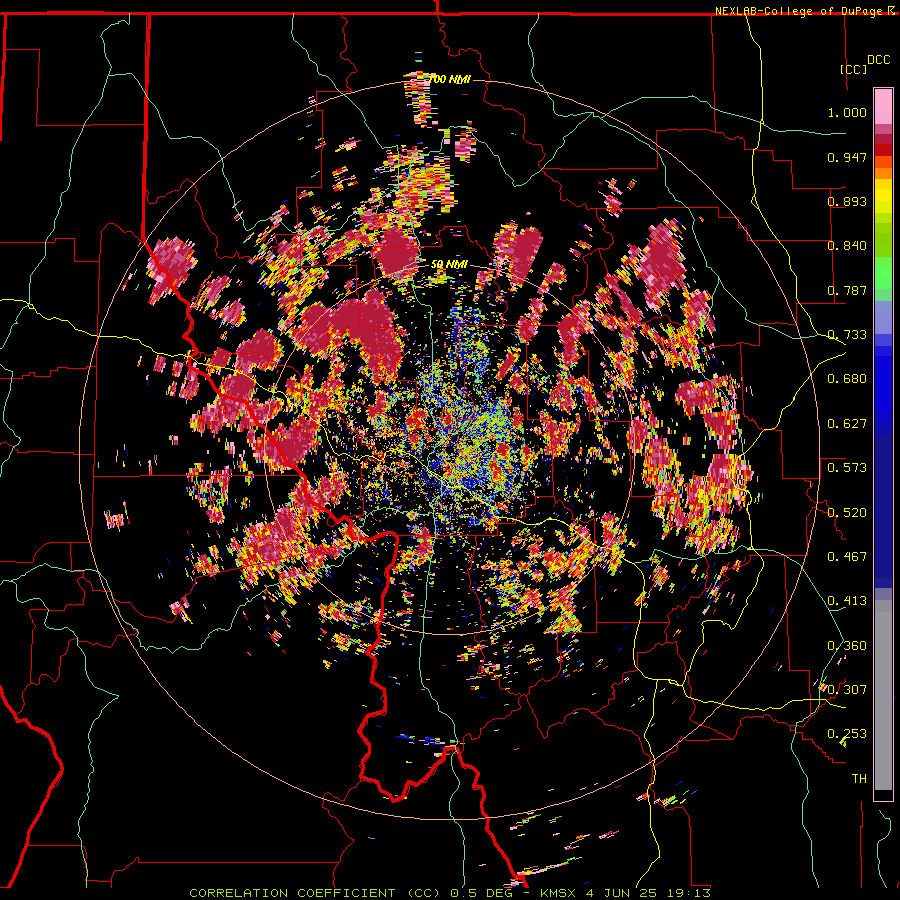Click the CORRELATION COEFFICIENT (CC) caption text

click(315, 893)
